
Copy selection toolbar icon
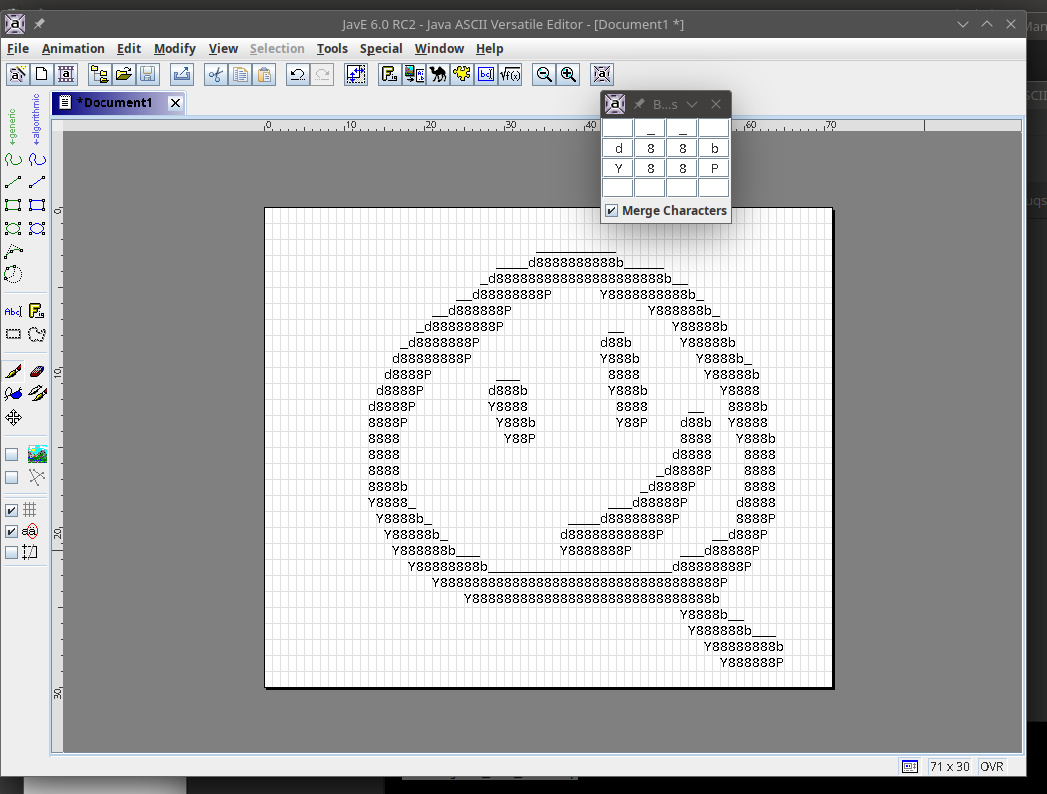coord(240,74)
